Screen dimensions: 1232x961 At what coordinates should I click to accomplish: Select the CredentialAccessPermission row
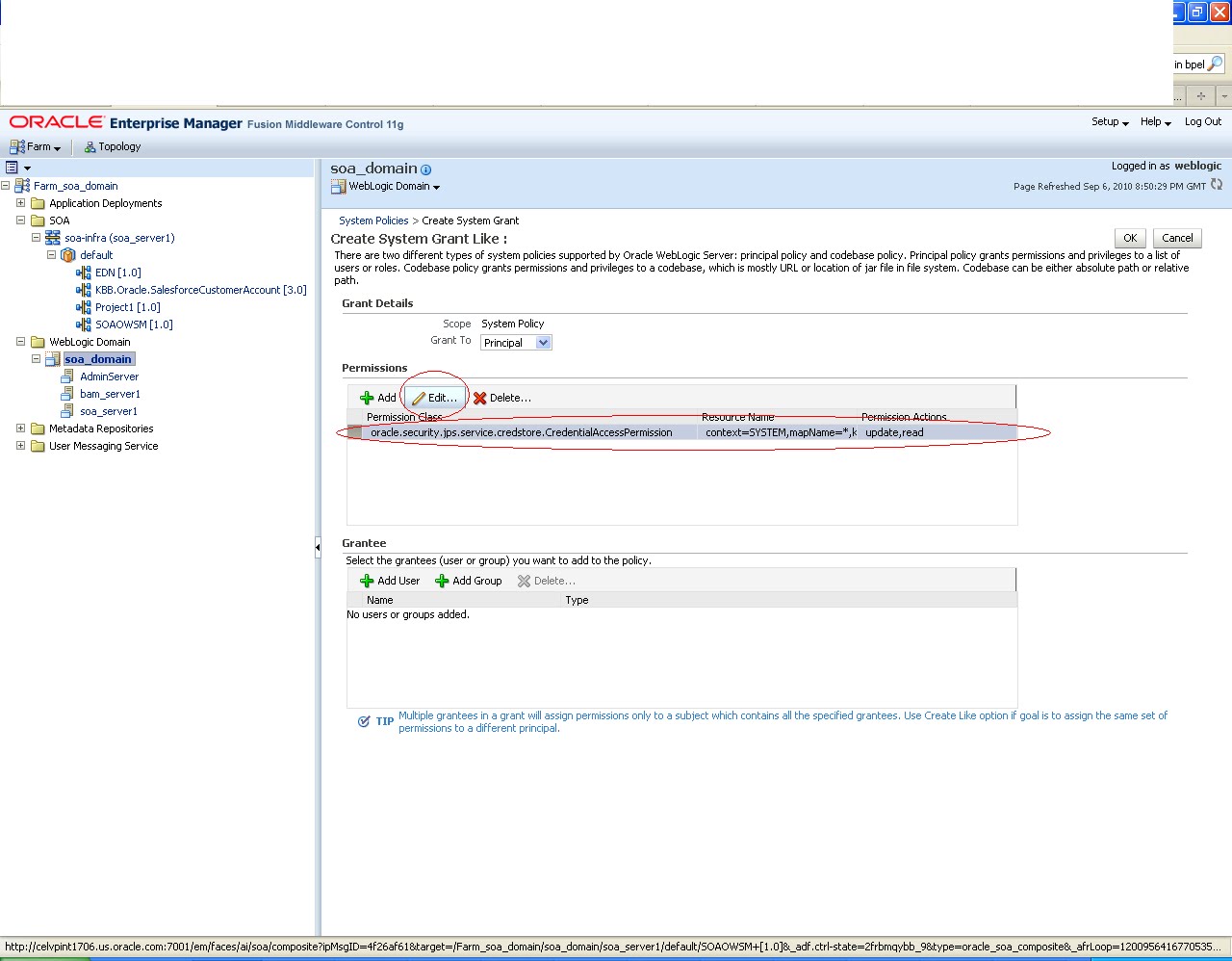pyautogui.click(x=577, y=431)
